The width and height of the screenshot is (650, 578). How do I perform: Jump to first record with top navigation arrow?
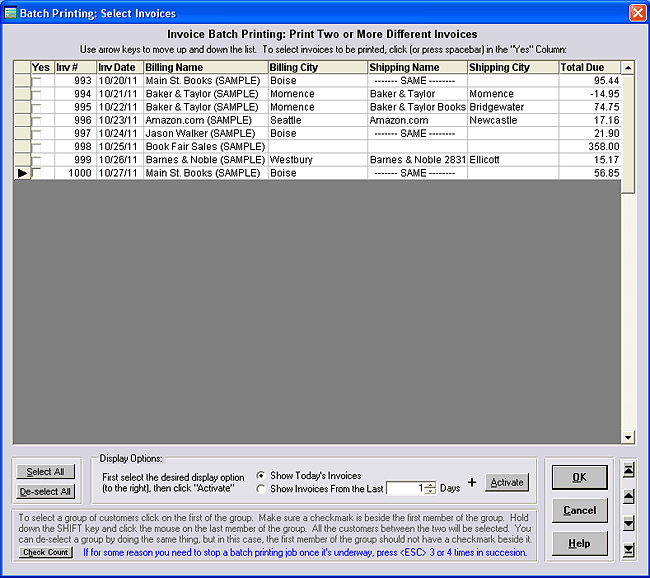point(628,468)
